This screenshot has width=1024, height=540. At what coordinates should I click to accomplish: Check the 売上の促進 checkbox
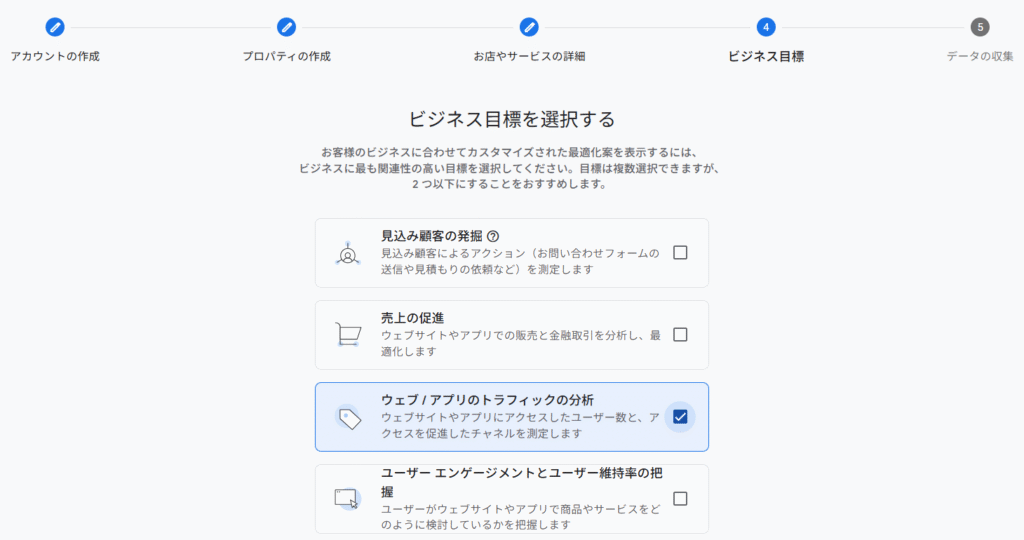pyautogui.click(x=680, y=335)
